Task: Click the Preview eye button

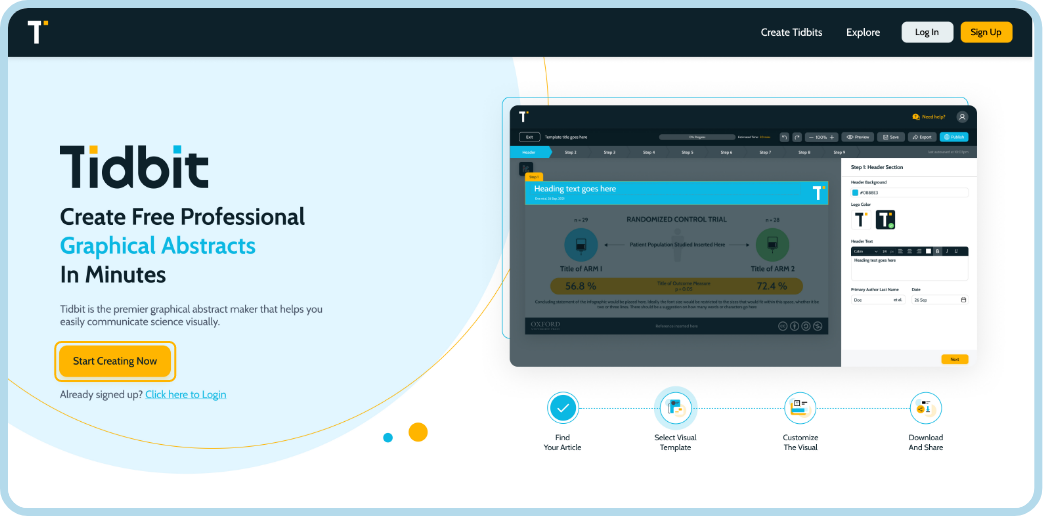Action: click(x=857, y=137)
